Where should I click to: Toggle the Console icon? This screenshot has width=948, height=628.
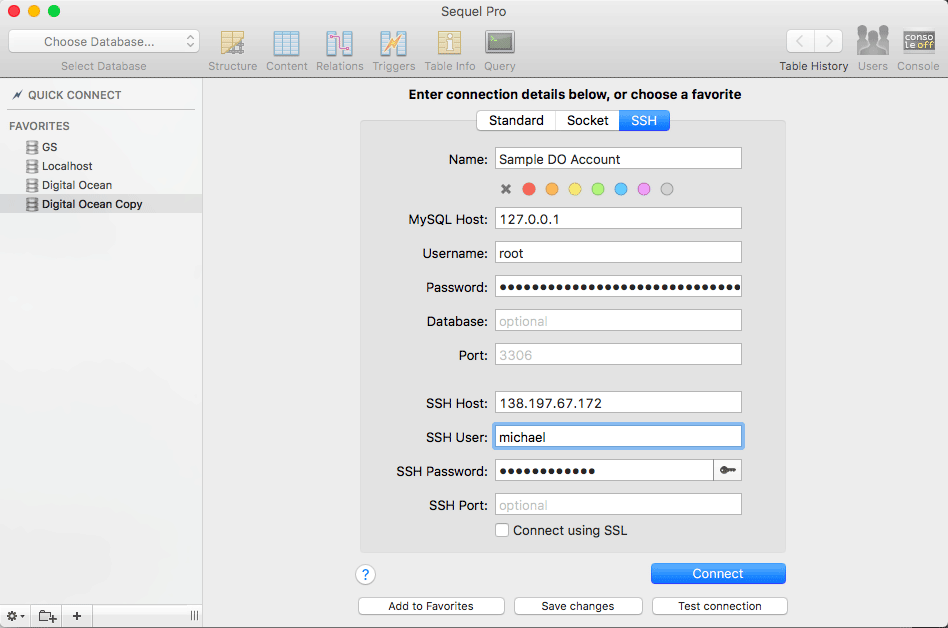918,41
